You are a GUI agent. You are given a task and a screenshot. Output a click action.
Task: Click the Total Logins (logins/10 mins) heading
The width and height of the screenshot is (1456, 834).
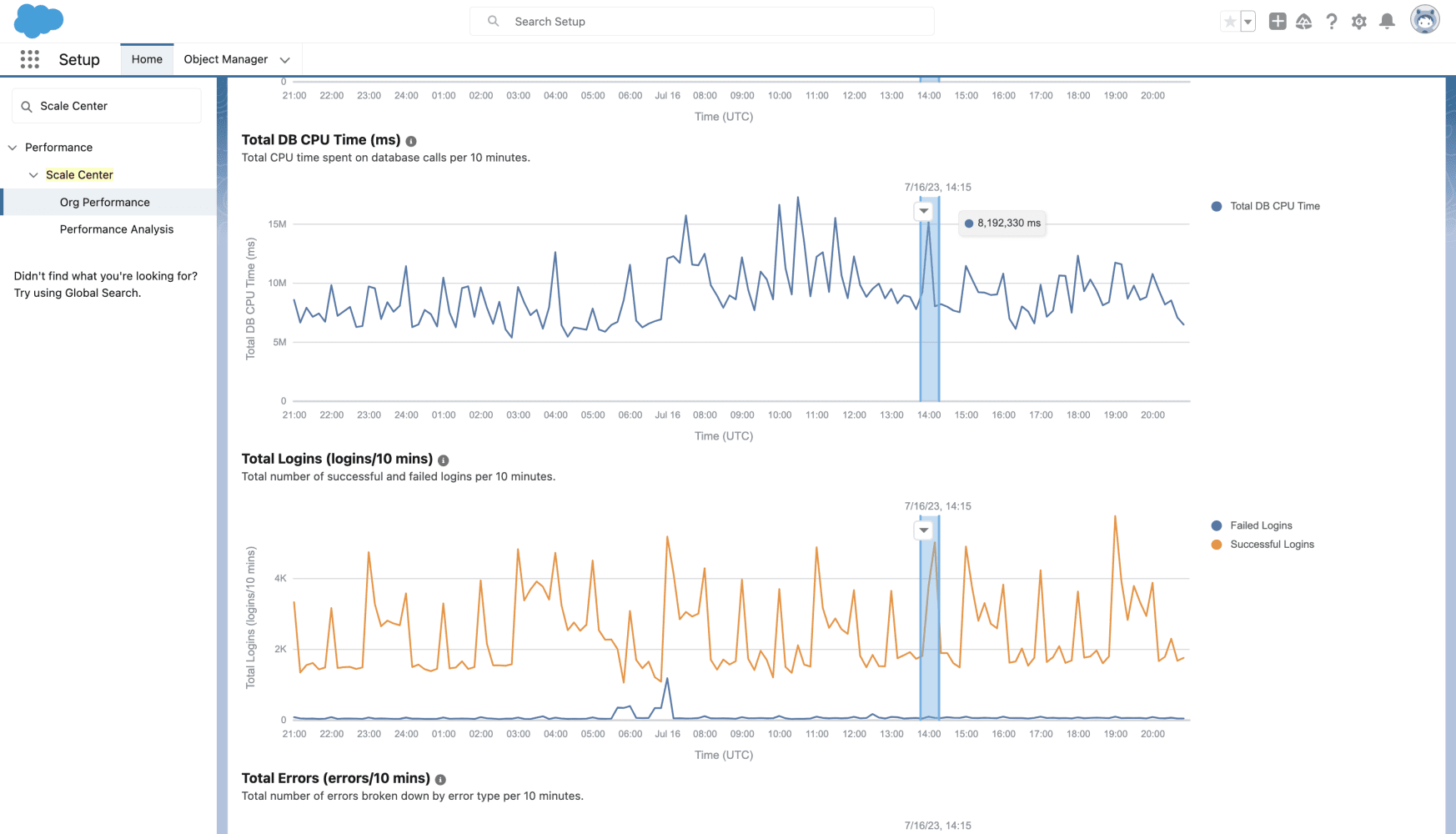[x=337, y=460]
